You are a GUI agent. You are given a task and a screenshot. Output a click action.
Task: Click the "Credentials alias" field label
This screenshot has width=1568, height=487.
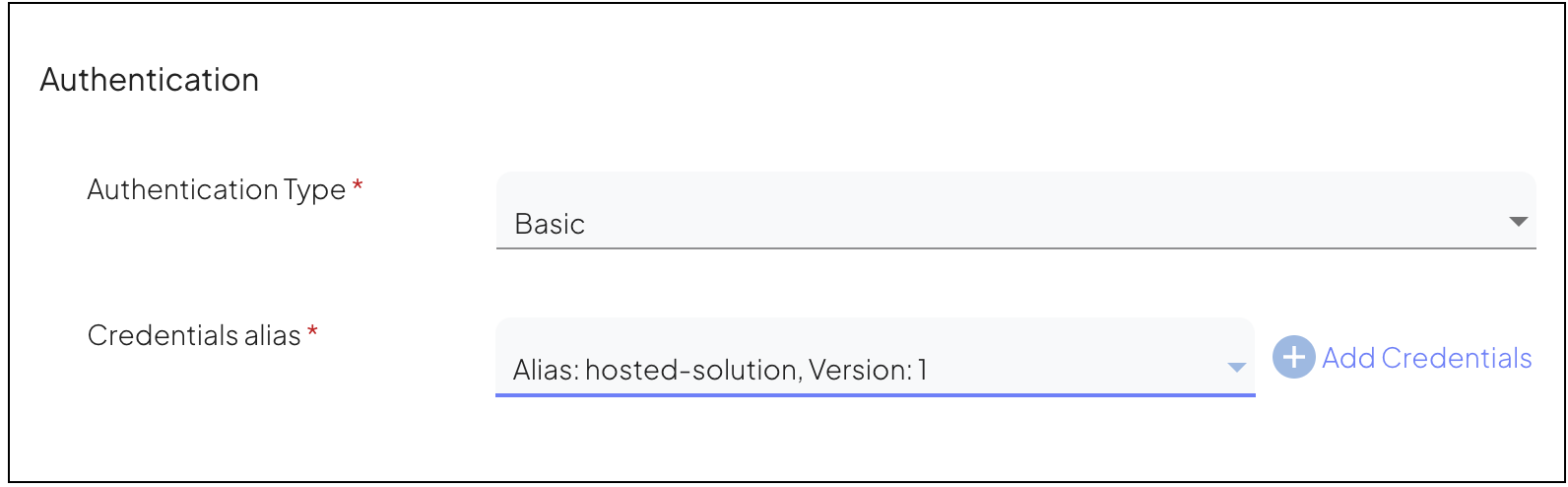194,335
